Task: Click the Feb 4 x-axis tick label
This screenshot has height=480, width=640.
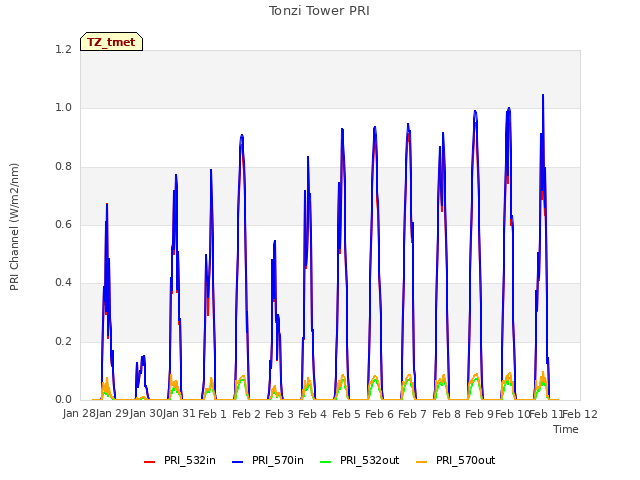Action: click(x=312, y=414)
